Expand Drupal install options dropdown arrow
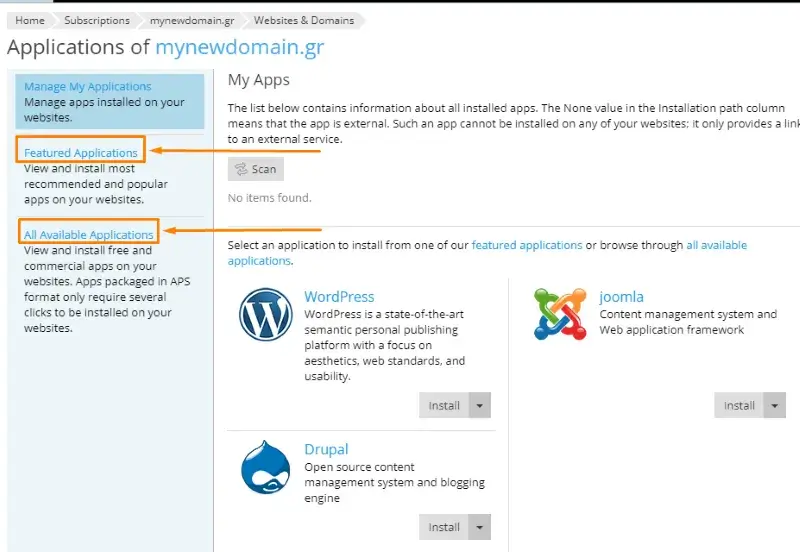This screenshot has width=800, height=552. 480,527
